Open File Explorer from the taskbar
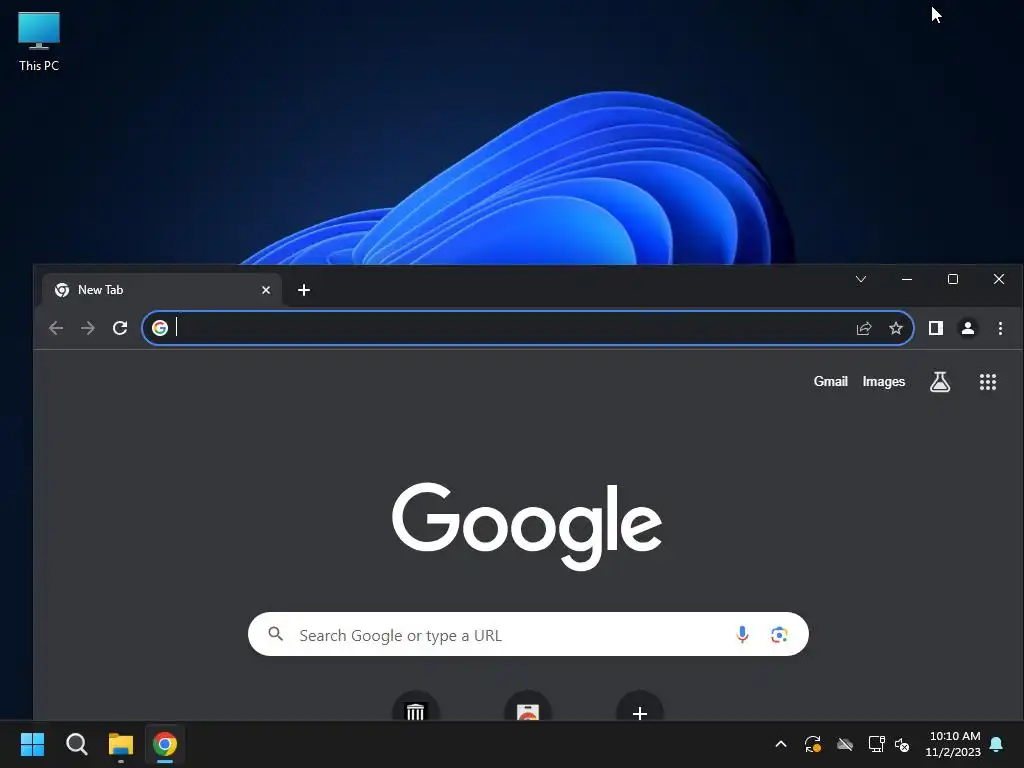The height and width of the screenshot is (768, 1024). tap(121, 744)
